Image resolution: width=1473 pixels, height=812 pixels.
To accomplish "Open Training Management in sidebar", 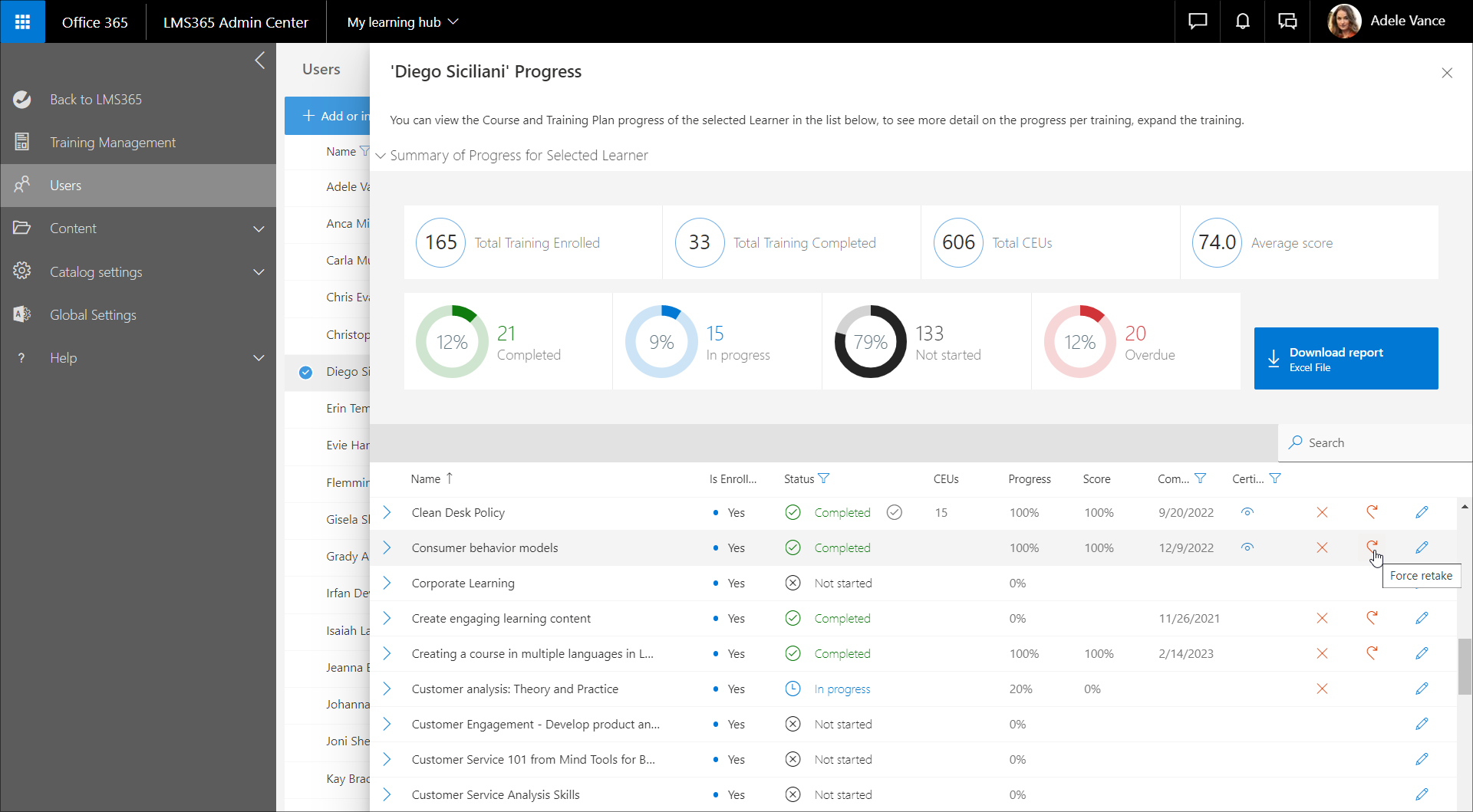I will tap(113, 143).
